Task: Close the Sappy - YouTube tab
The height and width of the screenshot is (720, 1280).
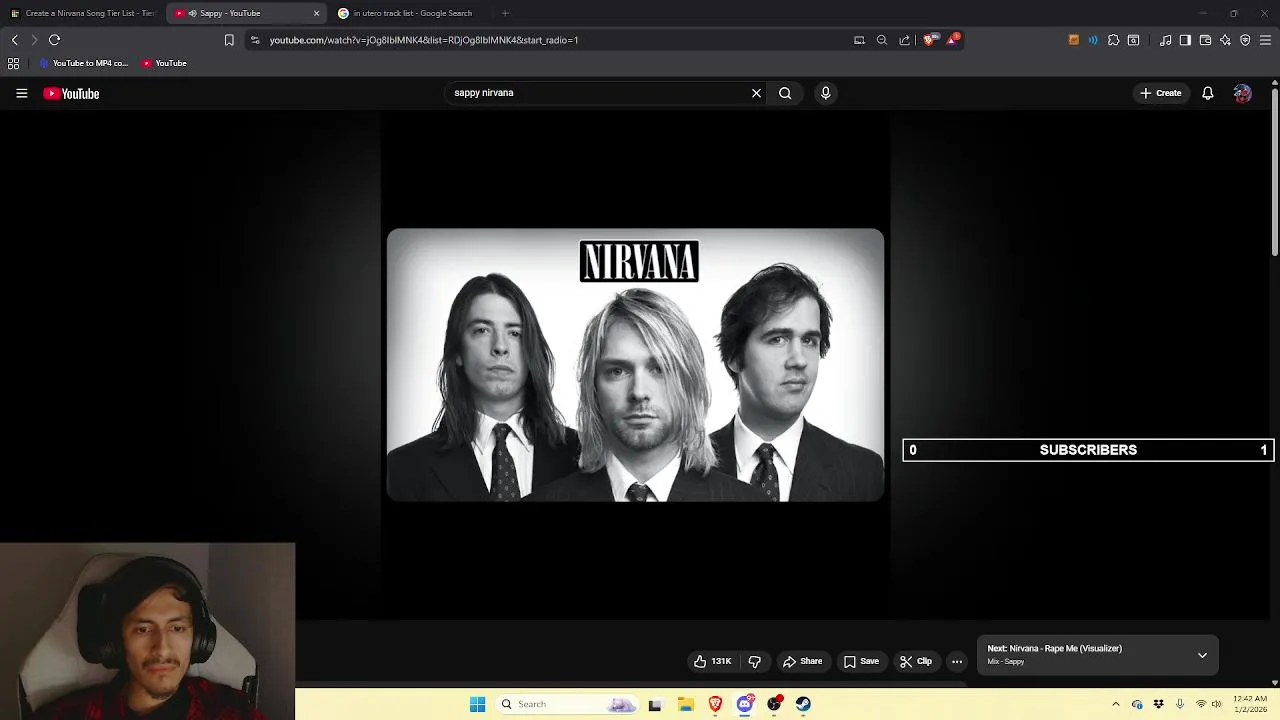Action: click(316, 13)
